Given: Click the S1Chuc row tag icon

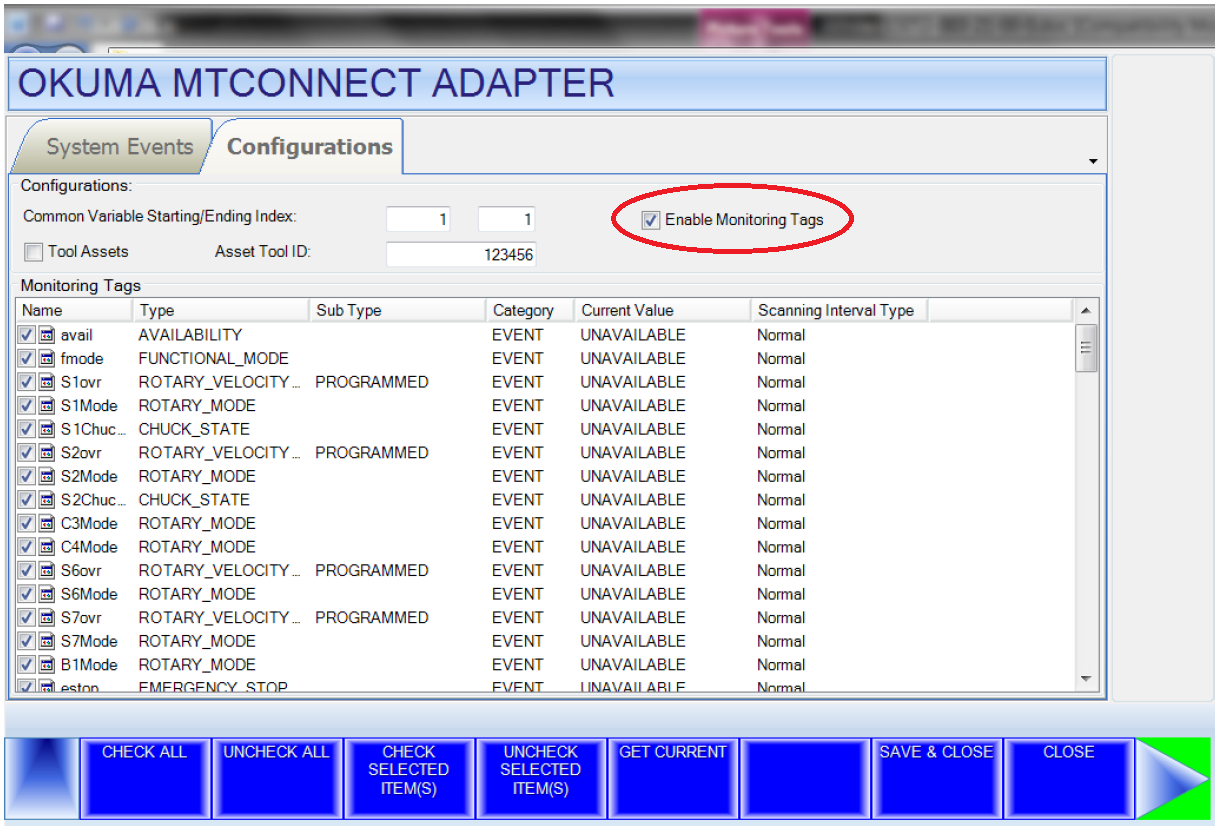Looking at the screenshot, I should click(46, 429).
